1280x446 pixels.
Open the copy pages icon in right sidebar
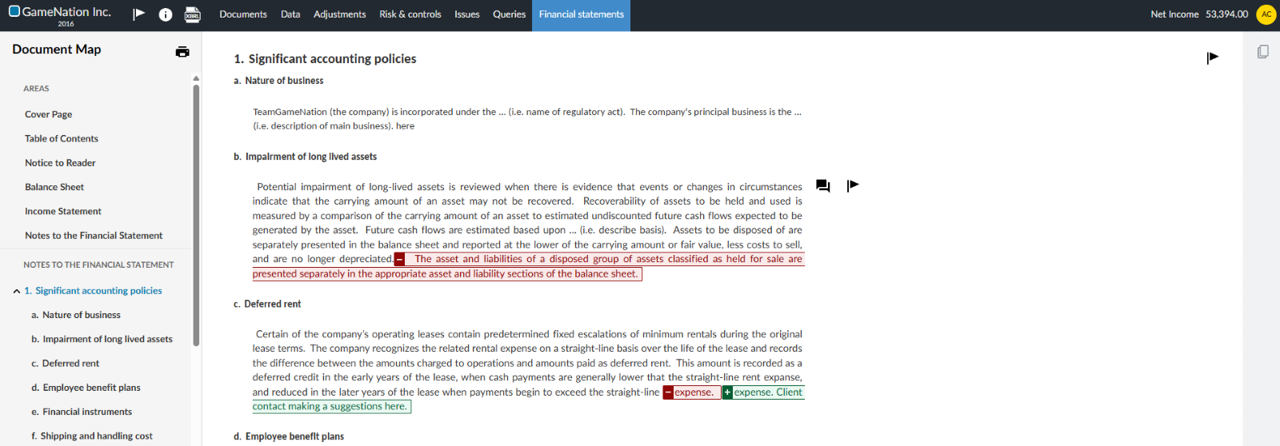(1263, 52)
